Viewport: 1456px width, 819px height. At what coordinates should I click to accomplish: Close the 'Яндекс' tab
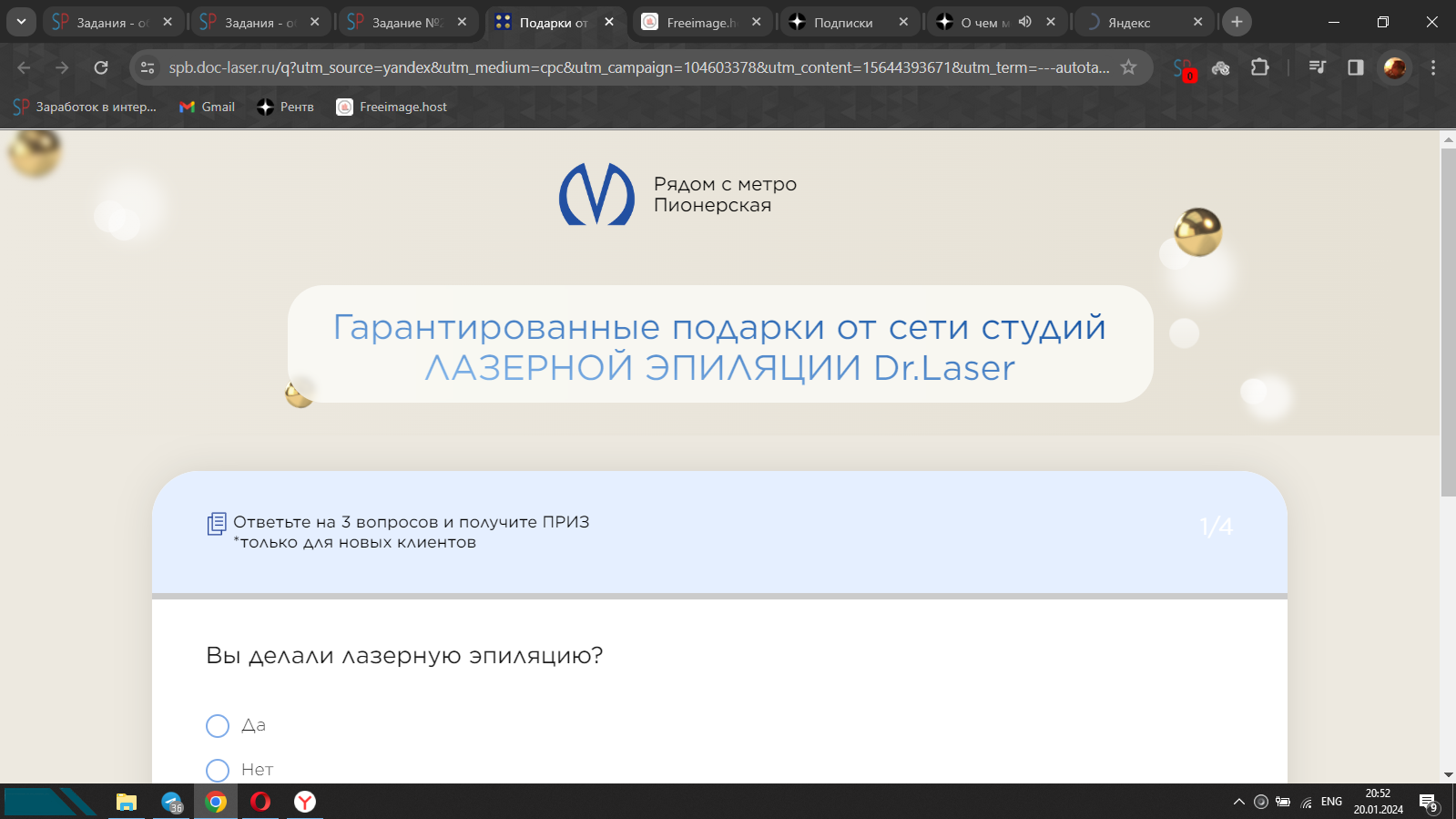[x=1198, y=22]
